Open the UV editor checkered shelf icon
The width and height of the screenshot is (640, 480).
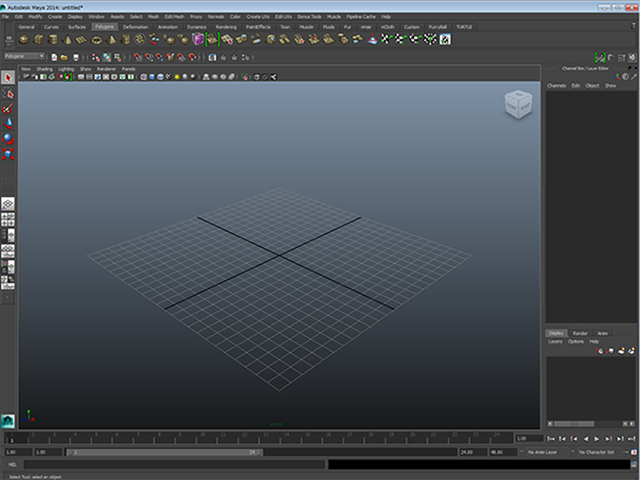point(445,39)
